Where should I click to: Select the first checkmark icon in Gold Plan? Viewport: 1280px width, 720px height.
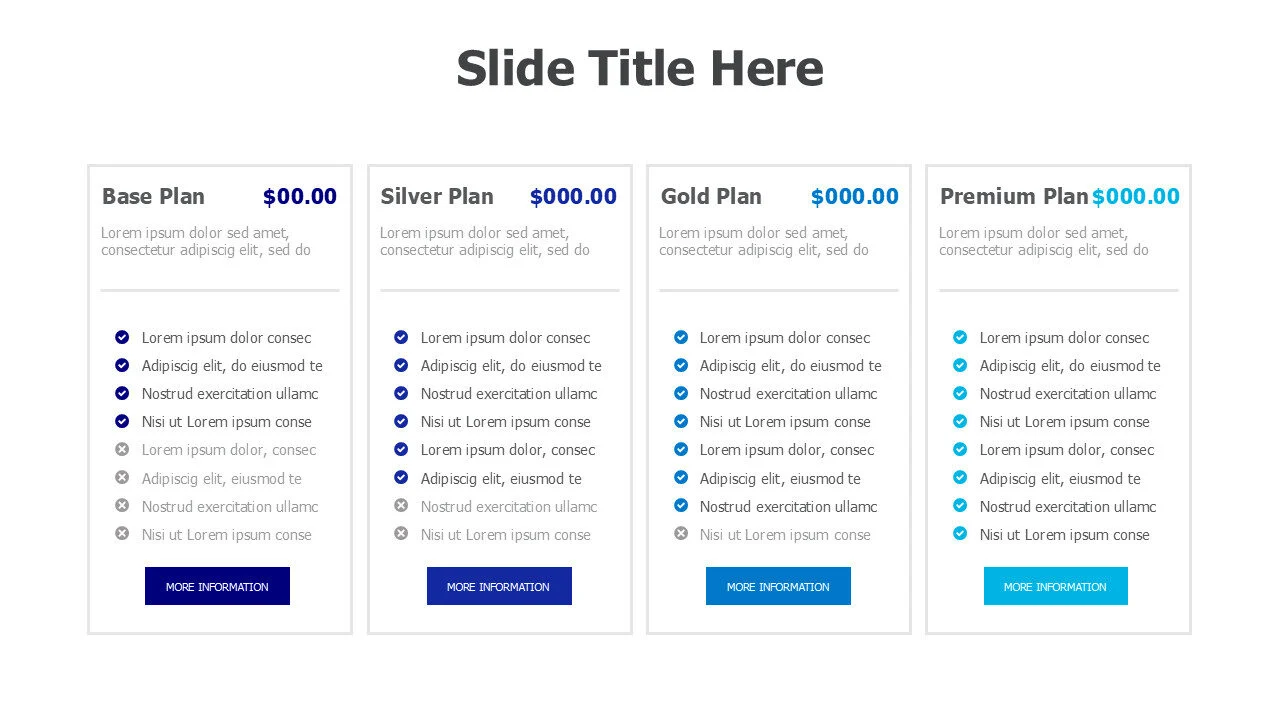(x=681, y=337)
